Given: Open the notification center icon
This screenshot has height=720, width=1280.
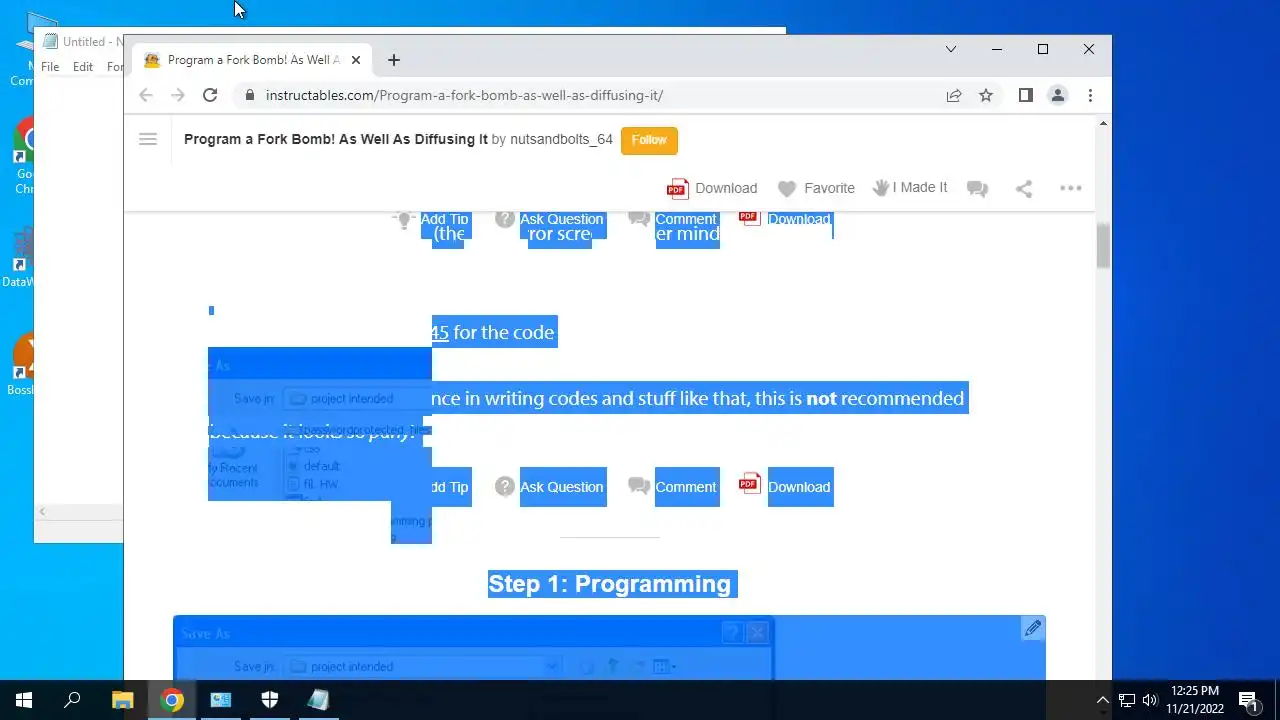Looking at the screenshot, I should [1248, 700].
